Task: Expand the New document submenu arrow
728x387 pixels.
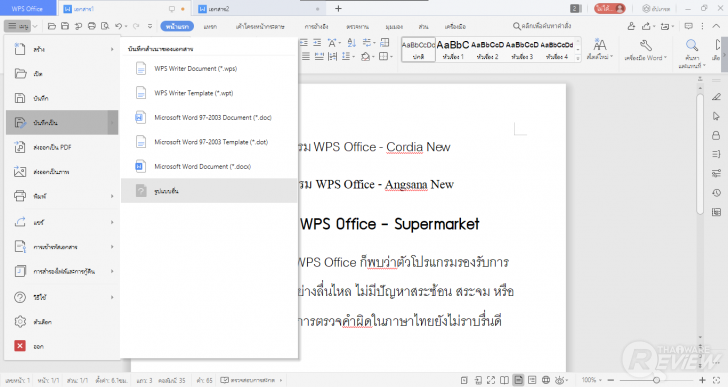Action: pyautogui.click(x=112, y=49)
